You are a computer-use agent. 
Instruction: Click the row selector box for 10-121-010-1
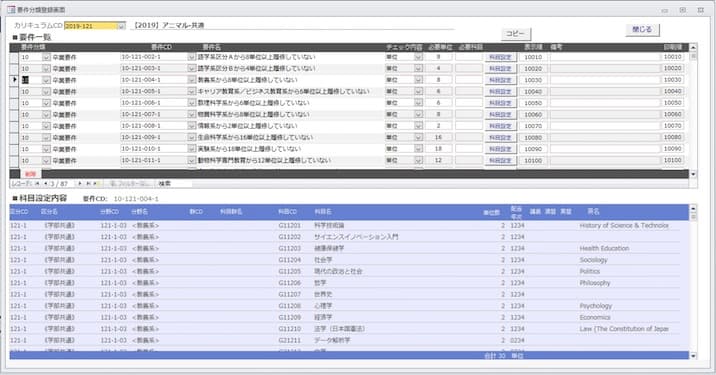pos(14,149)
